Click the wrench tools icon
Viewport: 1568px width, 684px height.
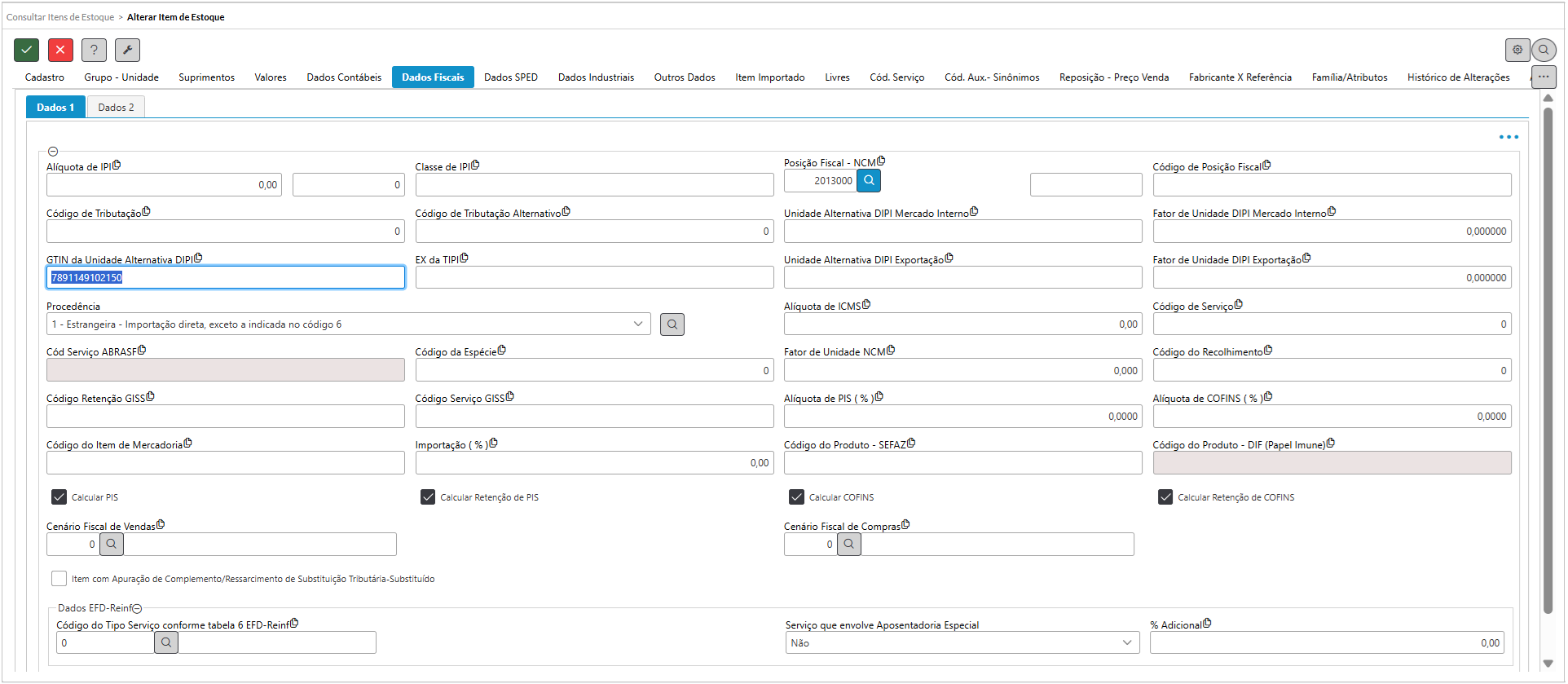(x=127, y=50)
